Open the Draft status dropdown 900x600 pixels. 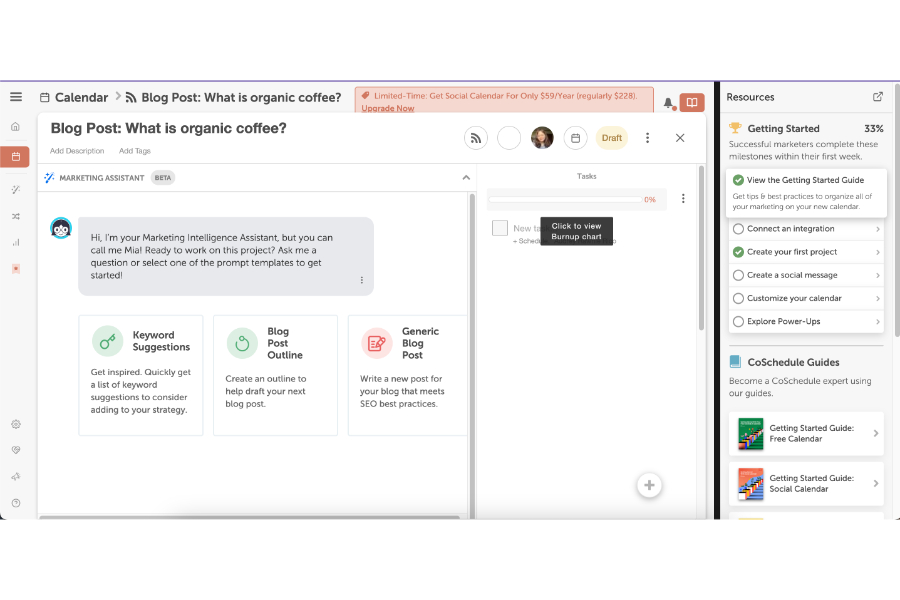[612, 138]
